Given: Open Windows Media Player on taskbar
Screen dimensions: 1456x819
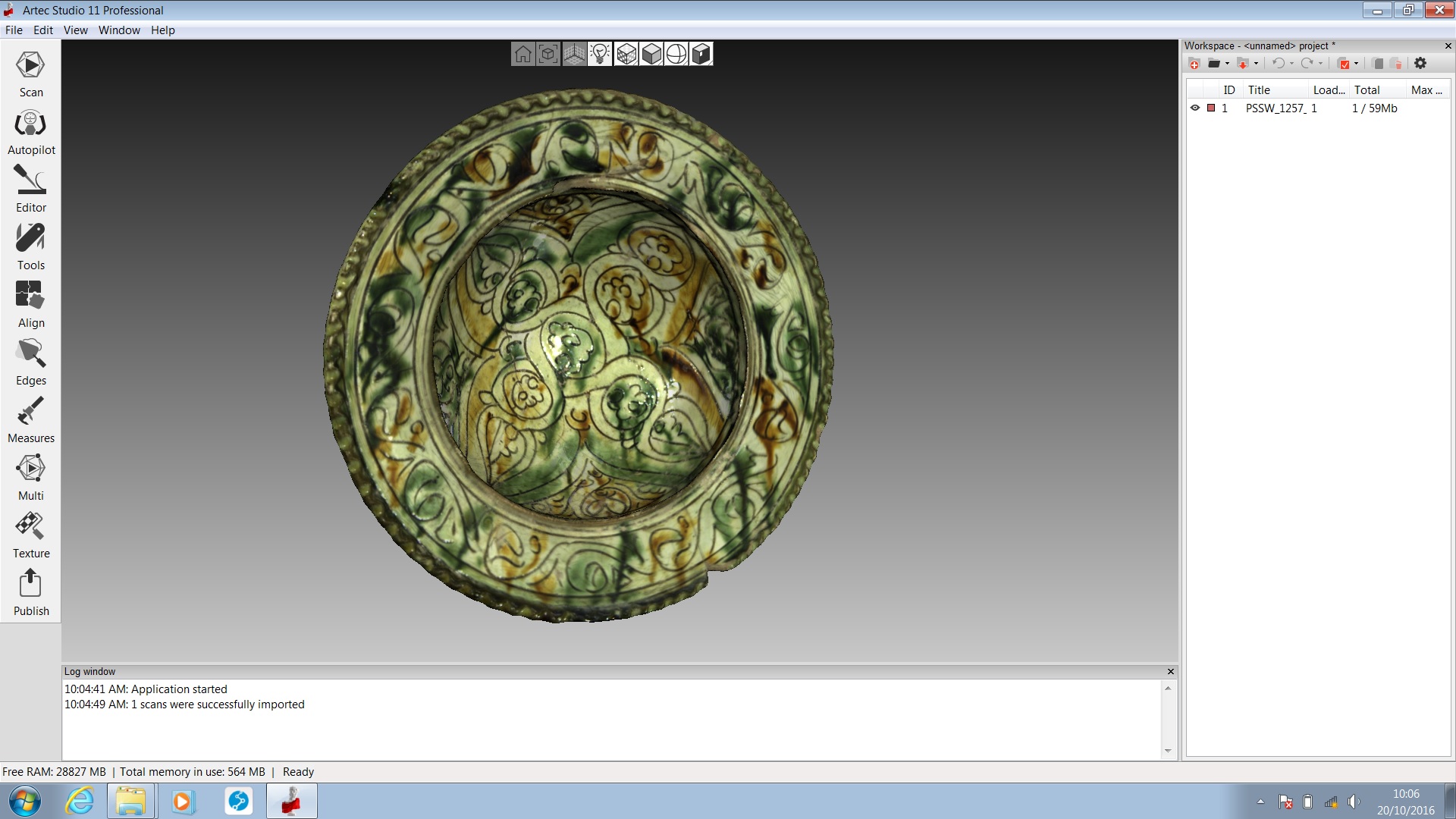Looking at the screenshot, I should 183,802.
